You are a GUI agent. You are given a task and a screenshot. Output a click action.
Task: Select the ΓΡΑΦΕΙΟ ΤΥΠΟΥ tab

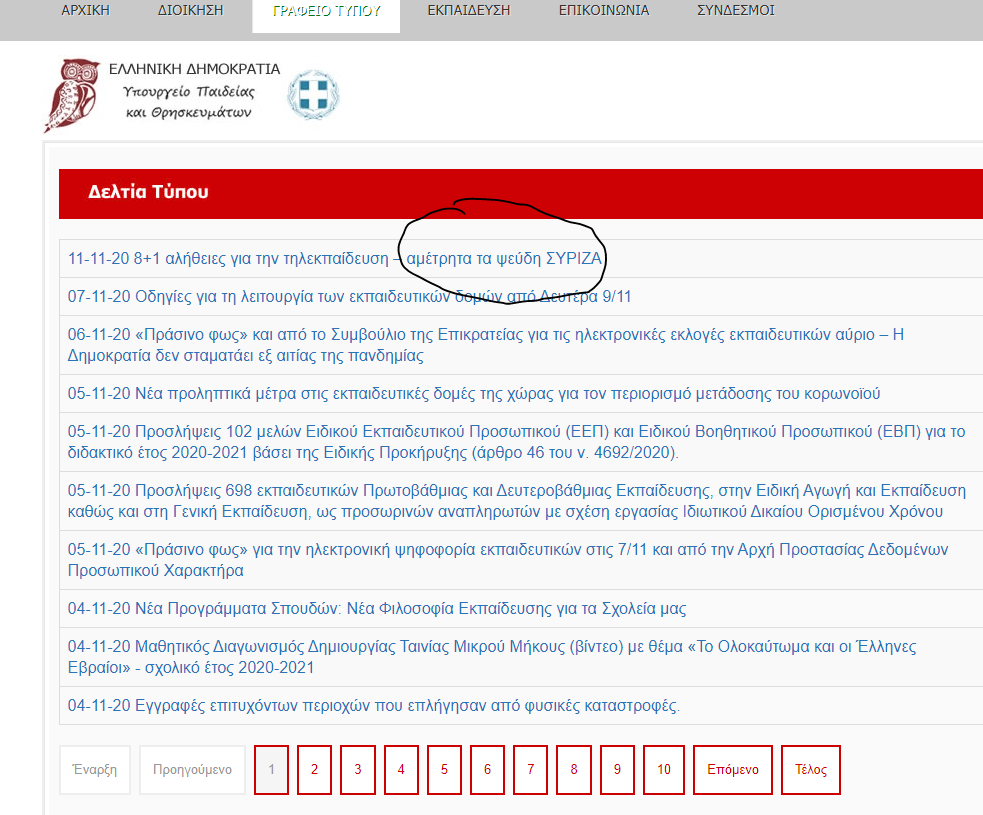click(326, 11)
